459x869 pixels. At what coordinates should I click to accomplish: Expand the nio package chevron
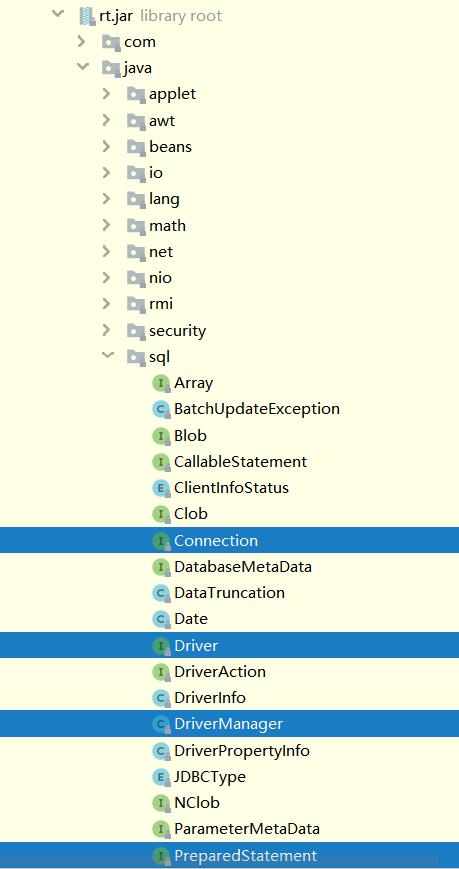[x=106, y=277]
